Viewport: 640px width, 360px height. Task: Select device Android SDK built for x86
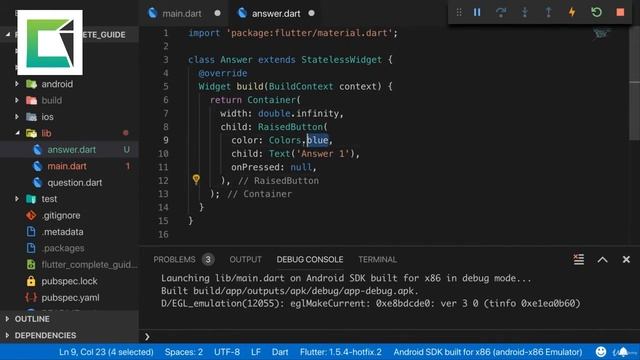488,352
